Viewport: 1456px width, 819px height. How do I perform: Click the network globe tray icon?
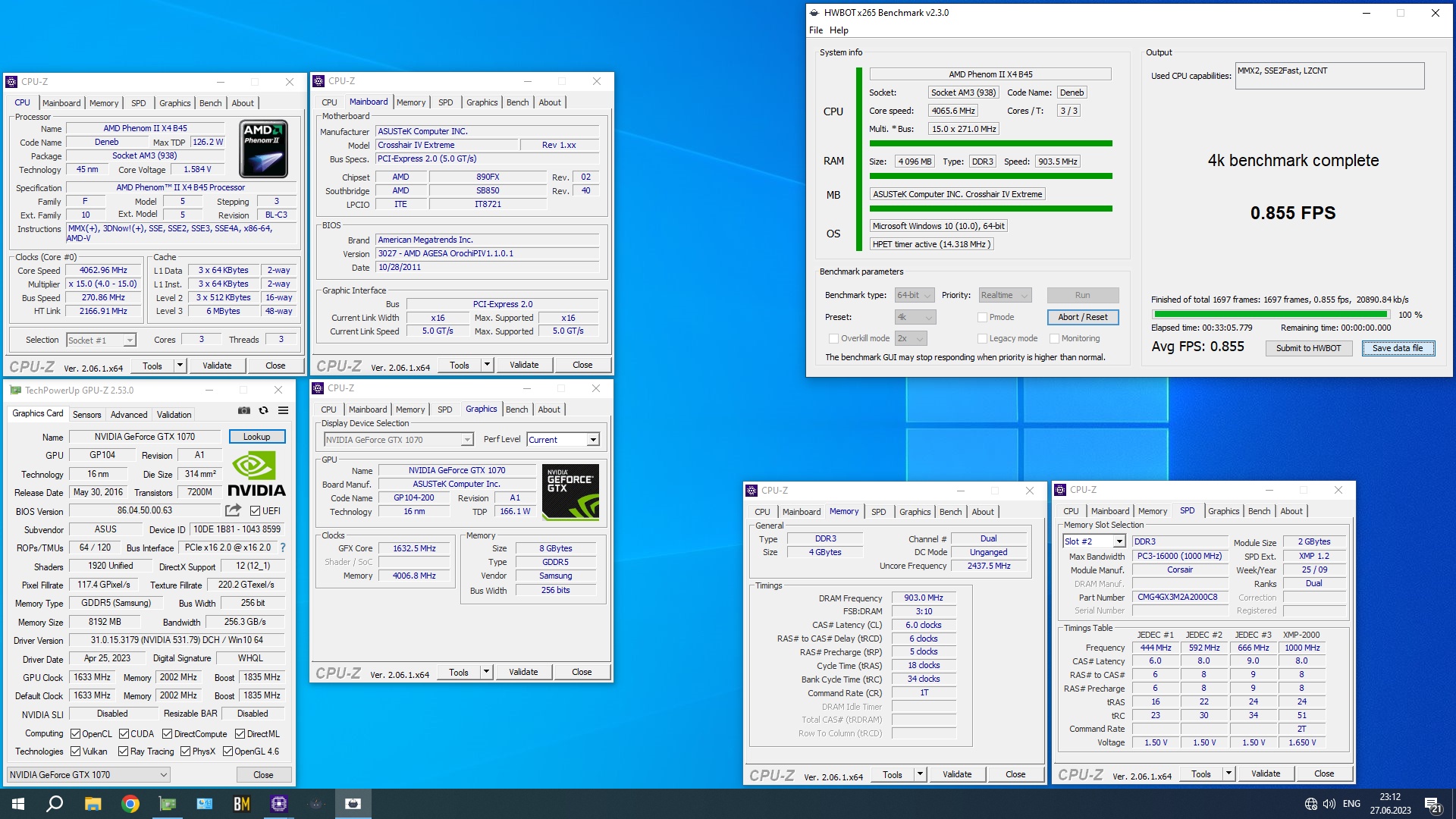click(x=1311, y=804)
